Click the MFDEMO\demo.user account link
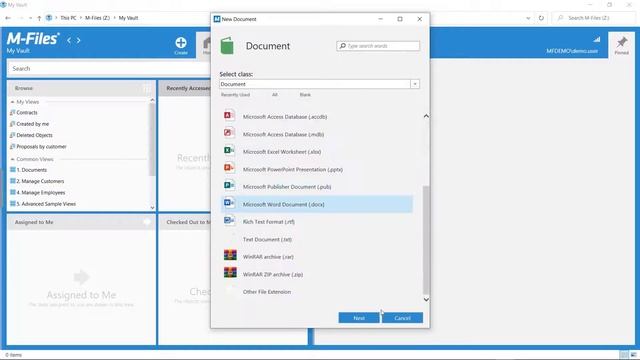640x360 pixels. (x=572, y=51)
